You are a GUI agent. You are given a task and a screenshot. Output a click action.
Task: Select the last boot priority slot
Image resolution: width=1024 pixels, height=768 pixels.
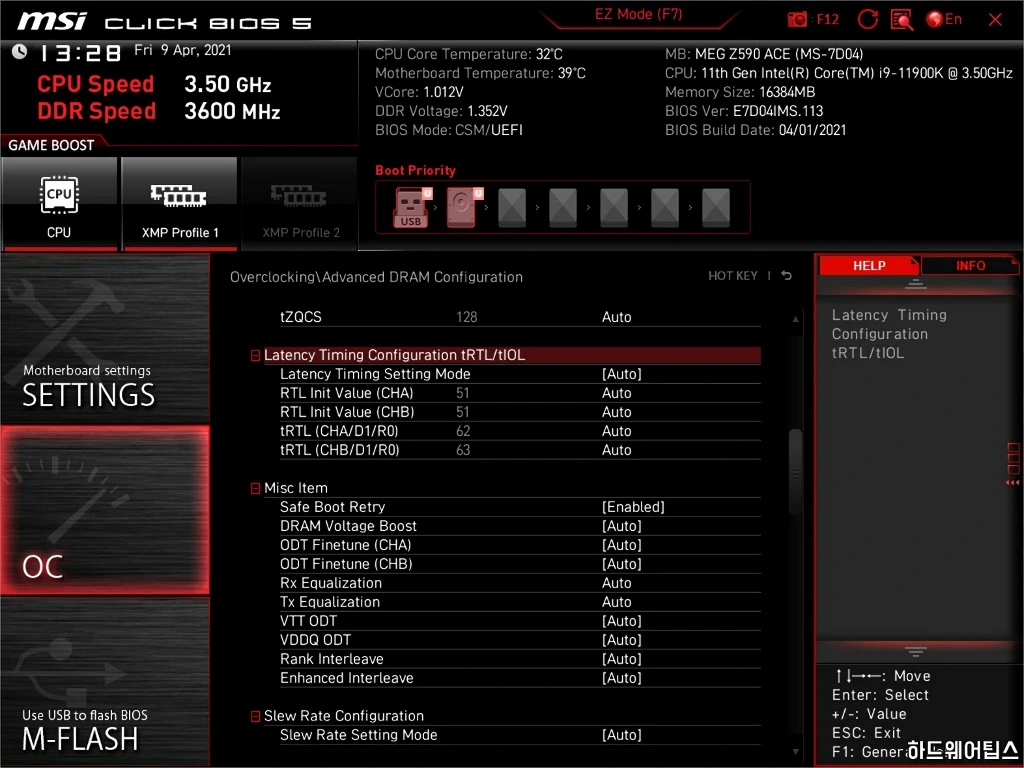point(716,207)
